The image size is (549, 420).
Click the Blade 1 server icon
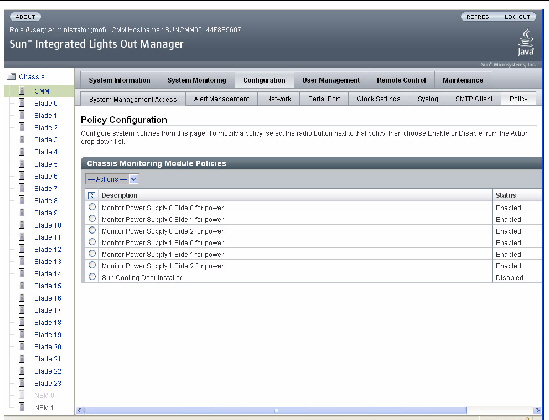tap(22, 115)
